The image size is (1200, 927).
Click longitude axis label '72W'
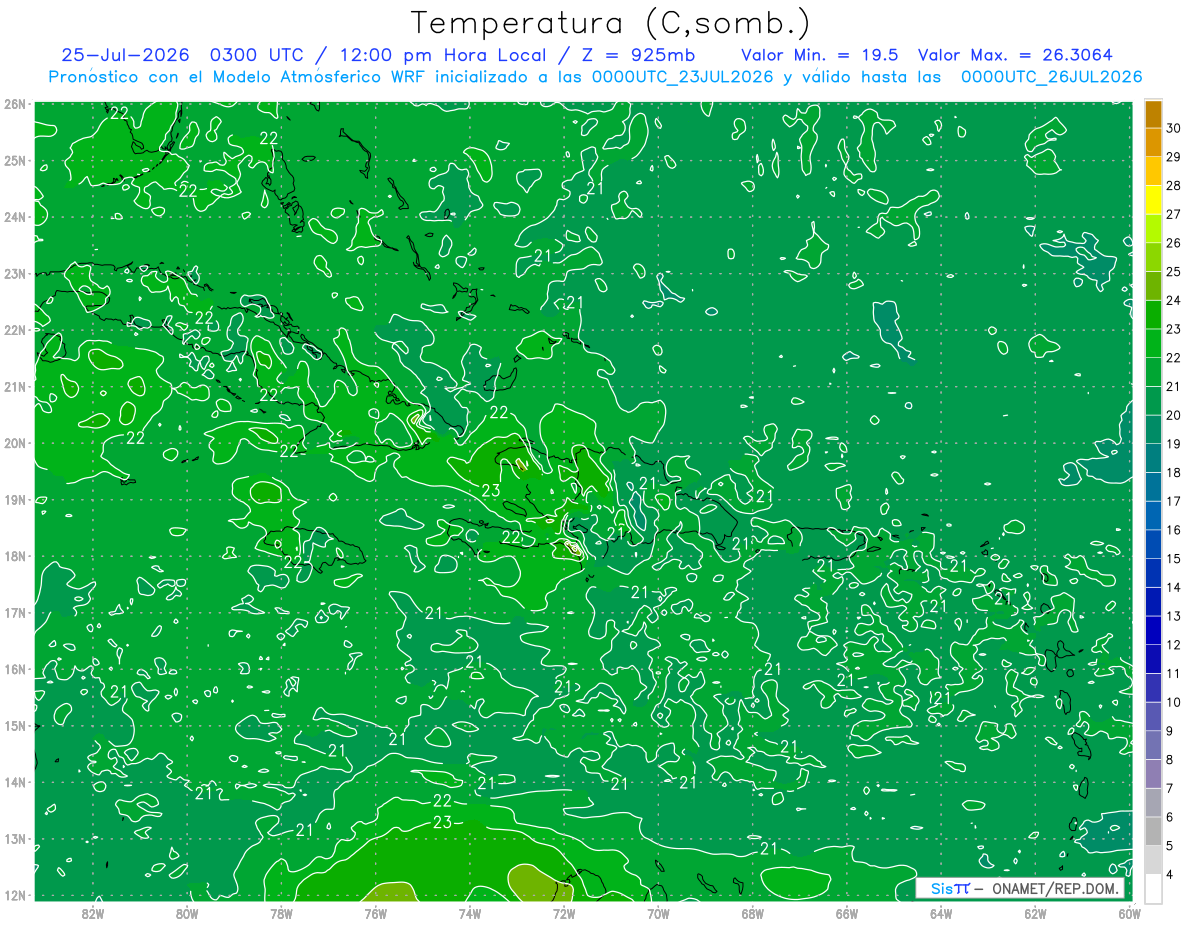564,913
